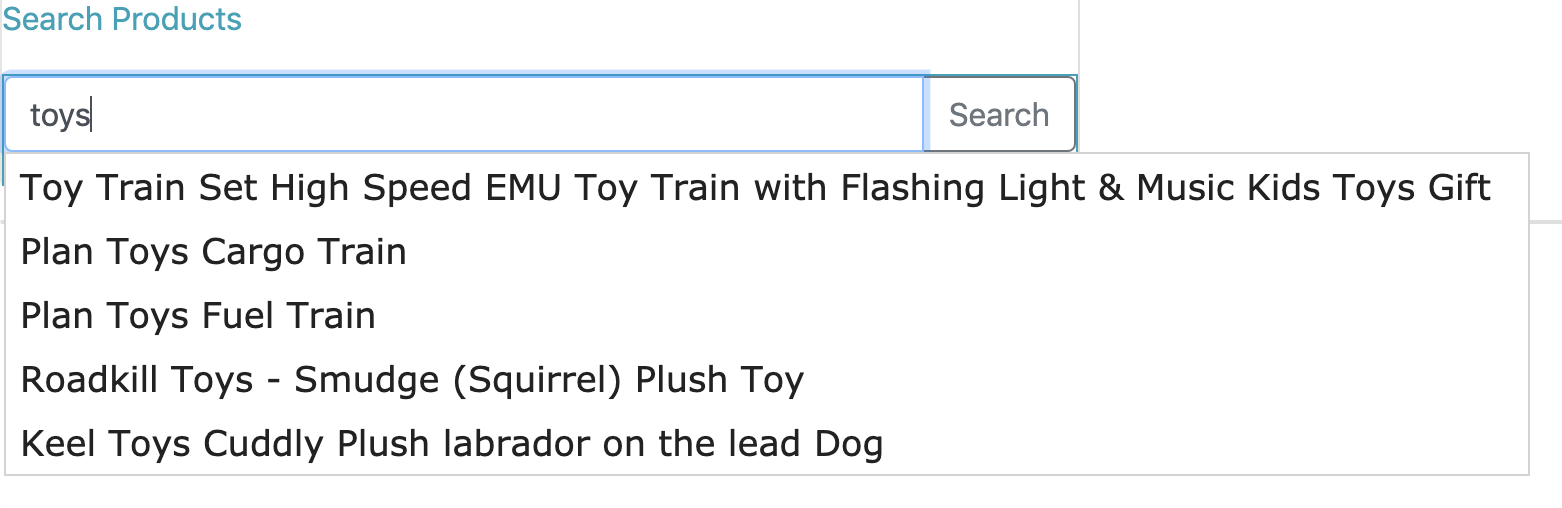Click the Search button

(x=999, y=114)
